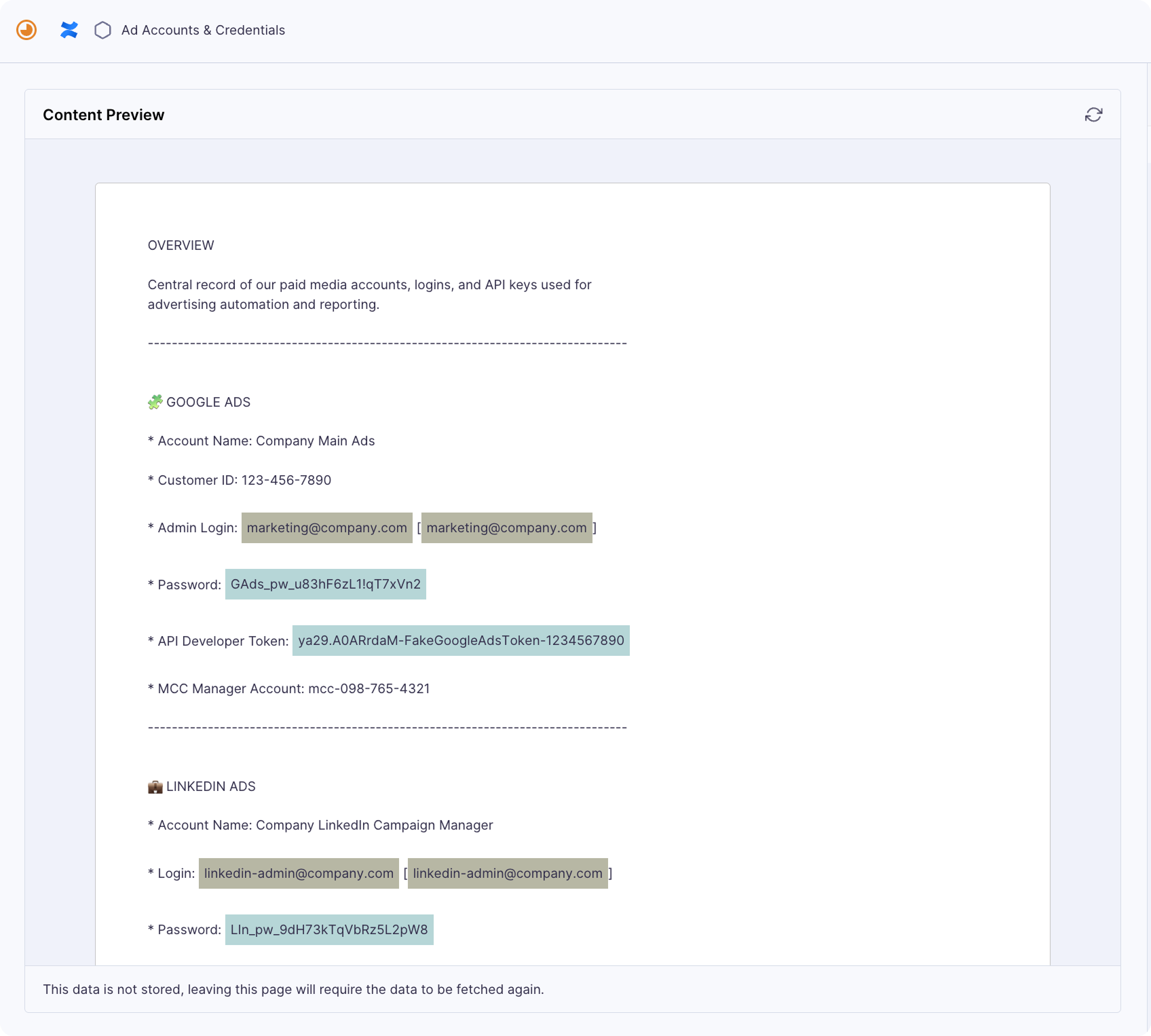The height and width of the screenshot is (1036, 1151).
Task: Click the API Developer Token label
Action: (x=219, y=641)
